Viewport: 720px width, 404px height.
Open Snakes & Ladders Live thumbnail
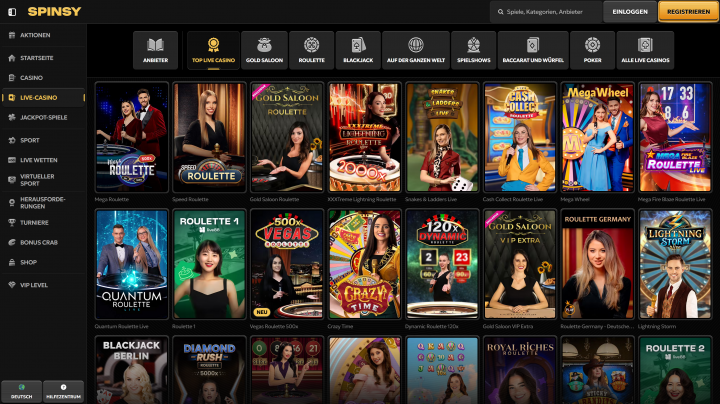[x=442, y=137]
